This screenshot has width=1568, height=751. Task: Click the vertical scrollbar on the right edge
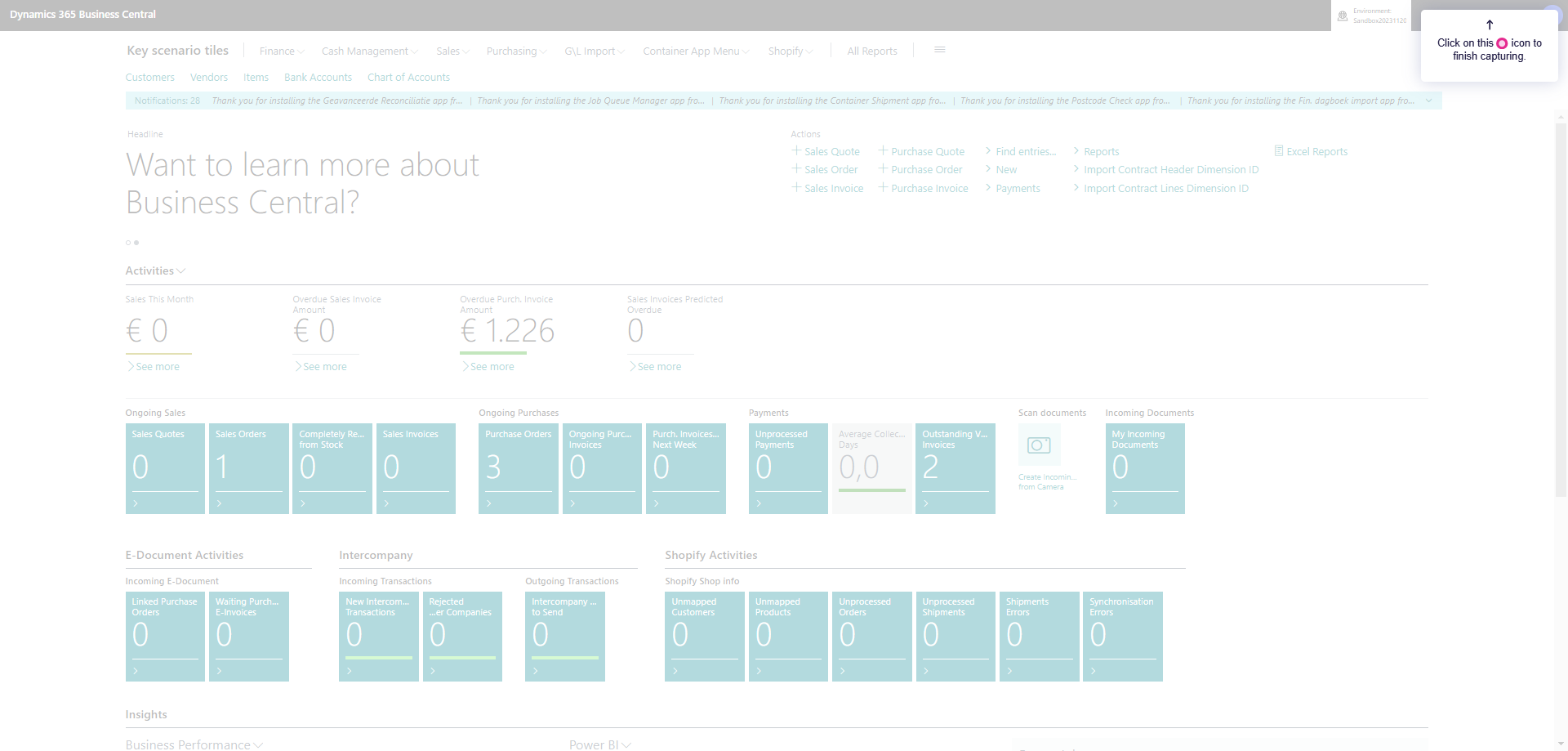[1561, 311]
